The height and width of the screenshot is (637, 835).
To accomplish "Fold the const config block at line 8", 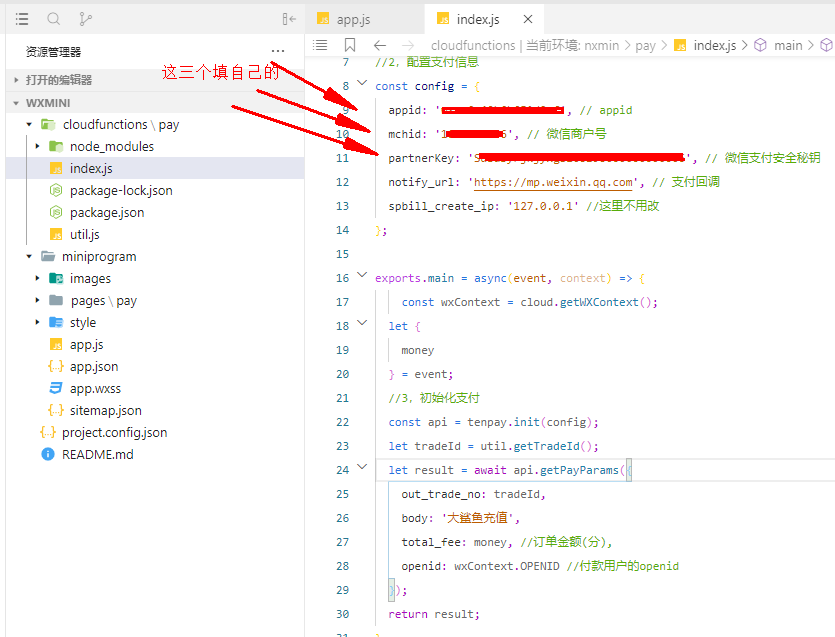I will pos(362,83).
